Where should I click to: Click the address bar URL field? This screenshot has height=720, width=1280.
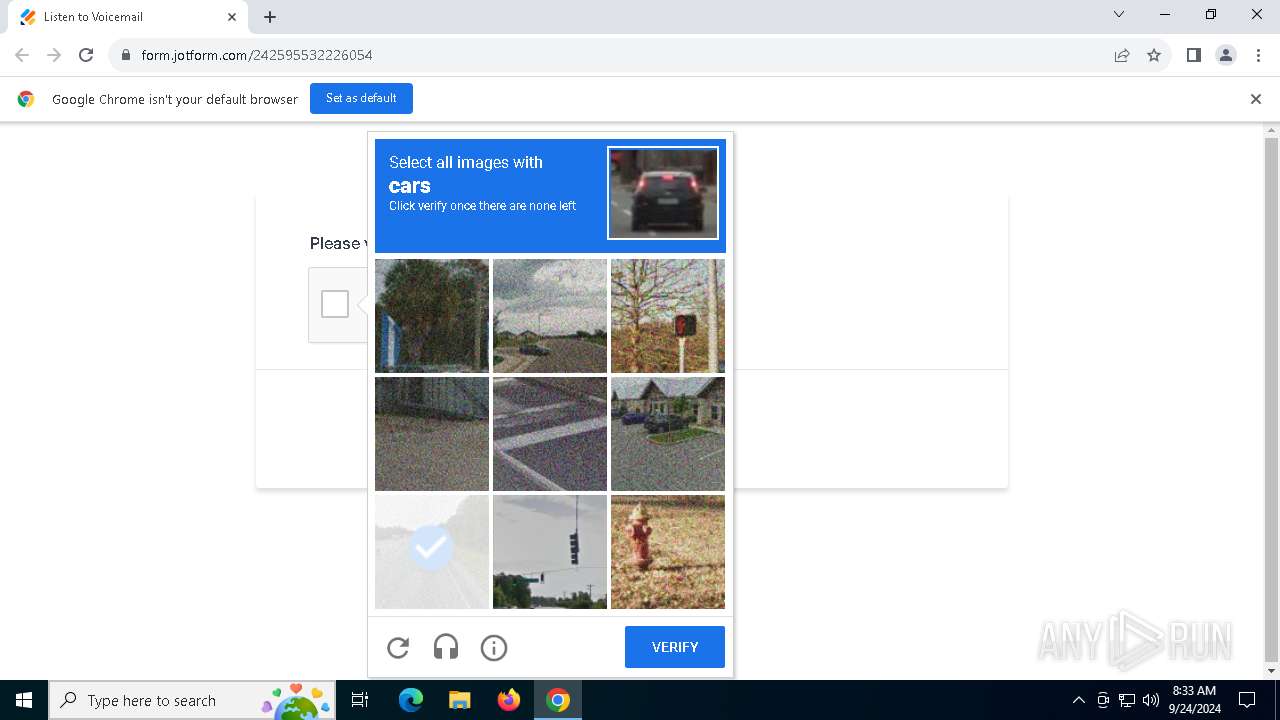click(x=610, y=55)
